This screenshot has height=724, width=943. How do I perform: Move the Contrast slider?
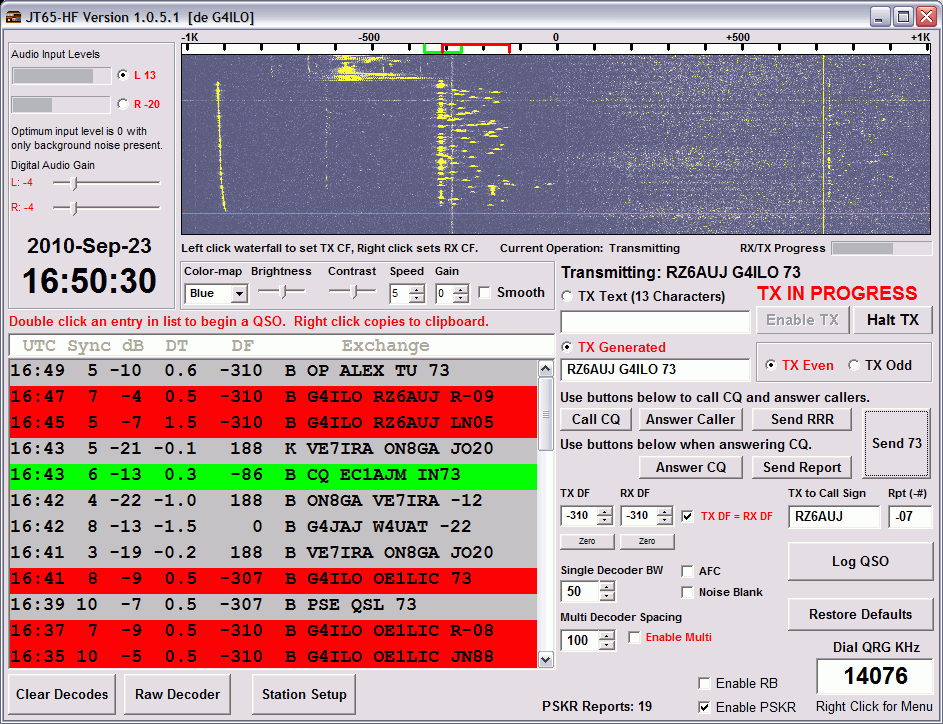[352, 292]
